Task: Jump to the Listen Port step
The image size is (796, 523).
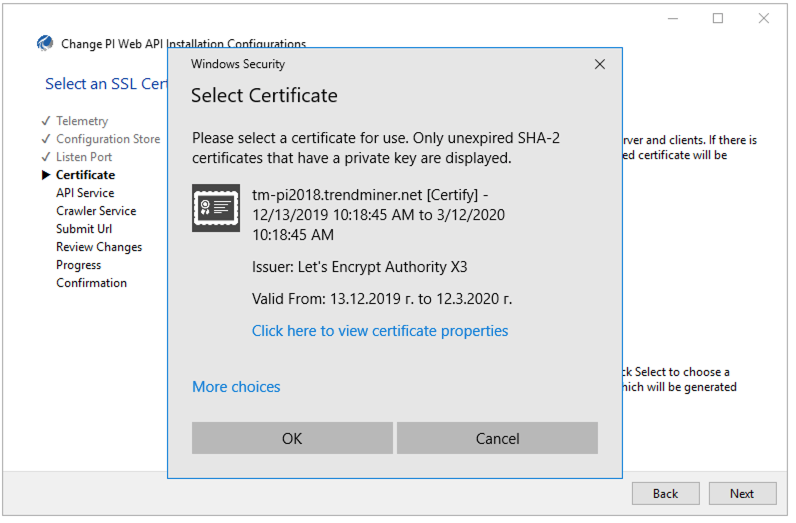Action: [x=84, y=157]
